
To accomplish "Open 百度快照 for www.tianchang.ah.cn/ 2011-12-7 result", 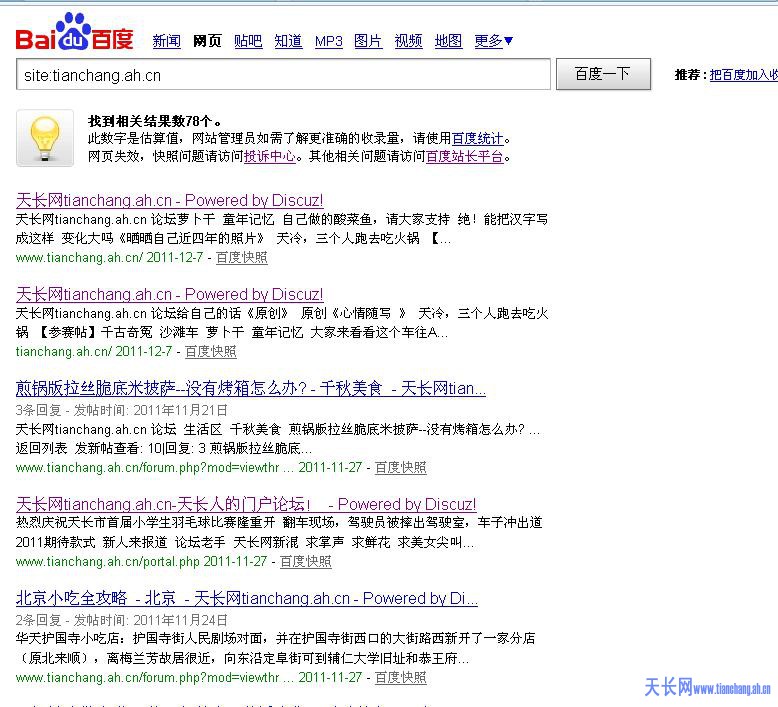I will pyautogui.click(x=242, y=257).
